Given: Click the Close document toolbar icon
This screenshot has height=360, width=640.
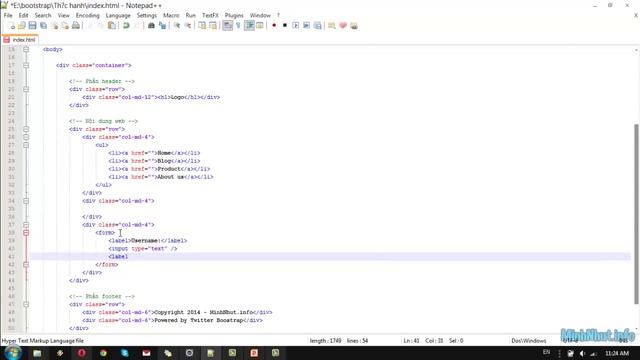Looking at the screenshot, I should coord(54,26).
